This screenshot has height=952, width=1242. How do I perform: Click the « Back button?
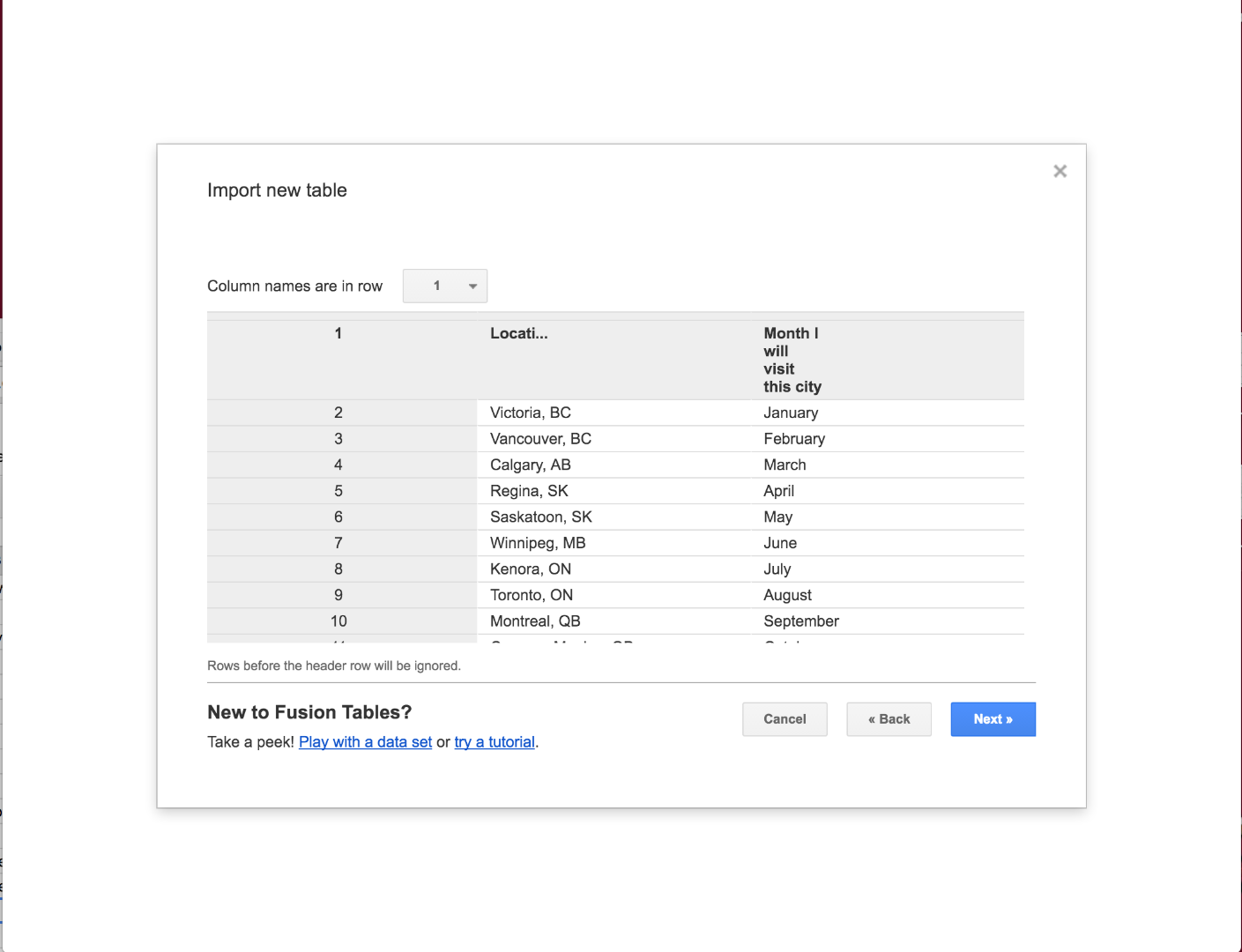889,718
